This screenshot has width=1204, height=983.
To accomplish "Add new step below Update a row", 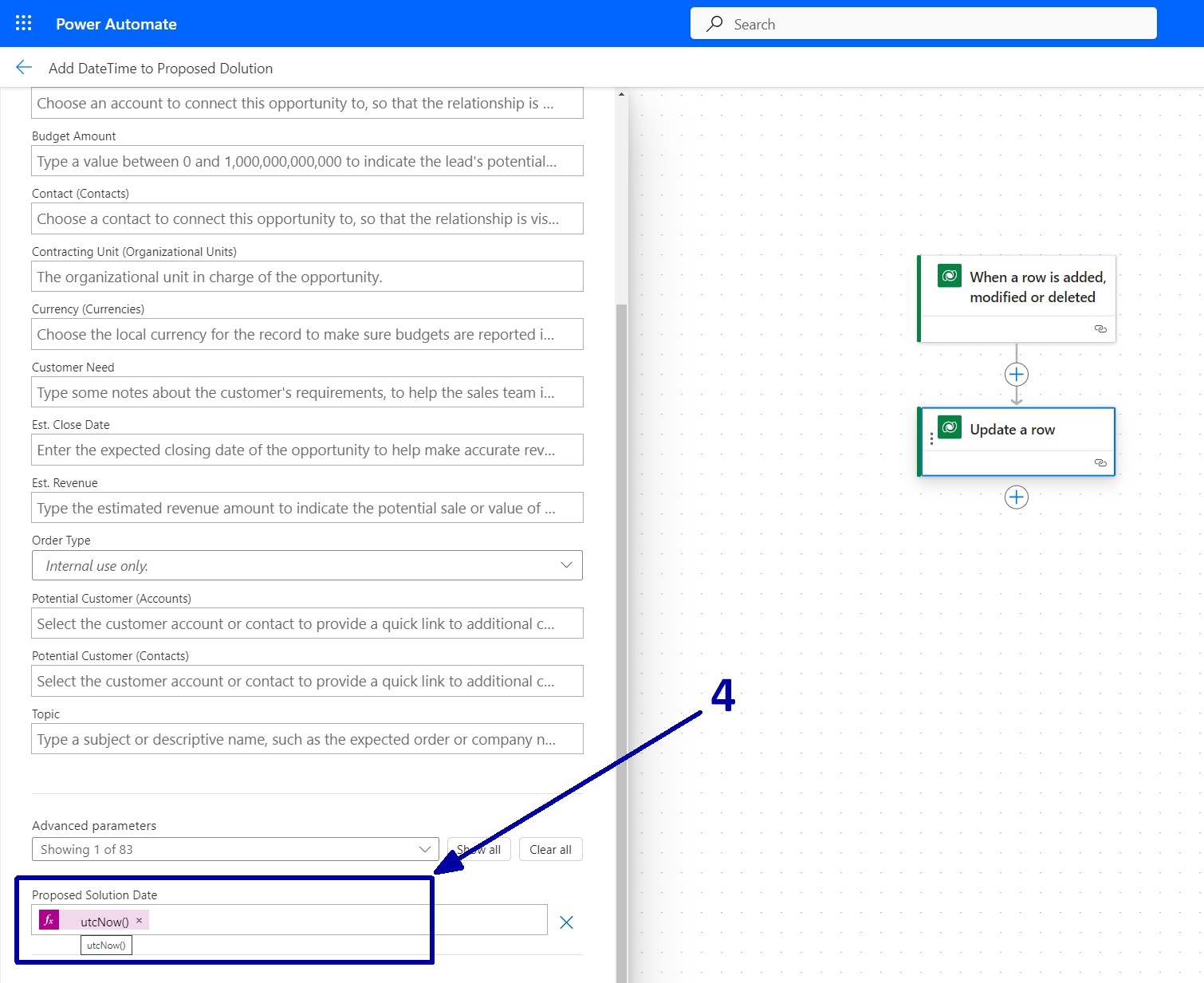I will pyautogui.click(x=1017, y=497).
